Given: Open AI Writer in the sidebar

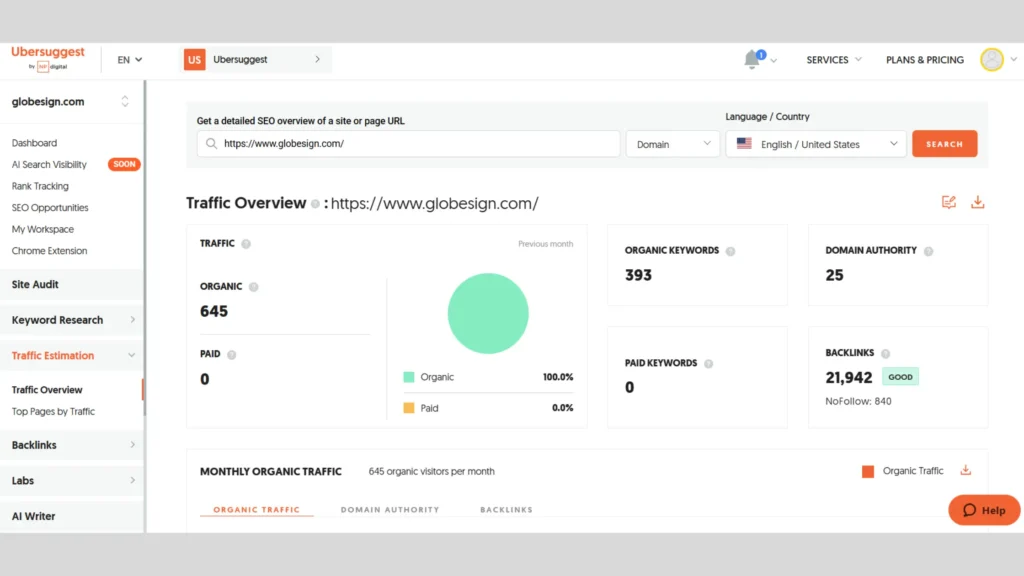Looking at the screenshot, I should 72,516.
